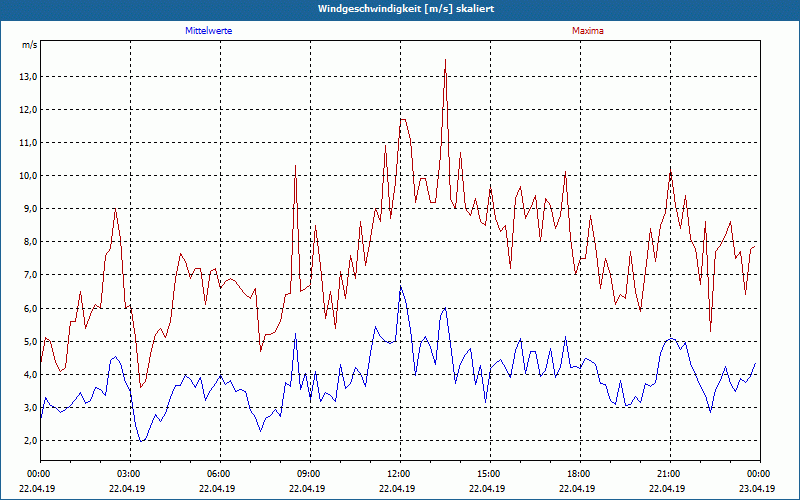Click the 4,0 y-axis value

coord(30,374)
